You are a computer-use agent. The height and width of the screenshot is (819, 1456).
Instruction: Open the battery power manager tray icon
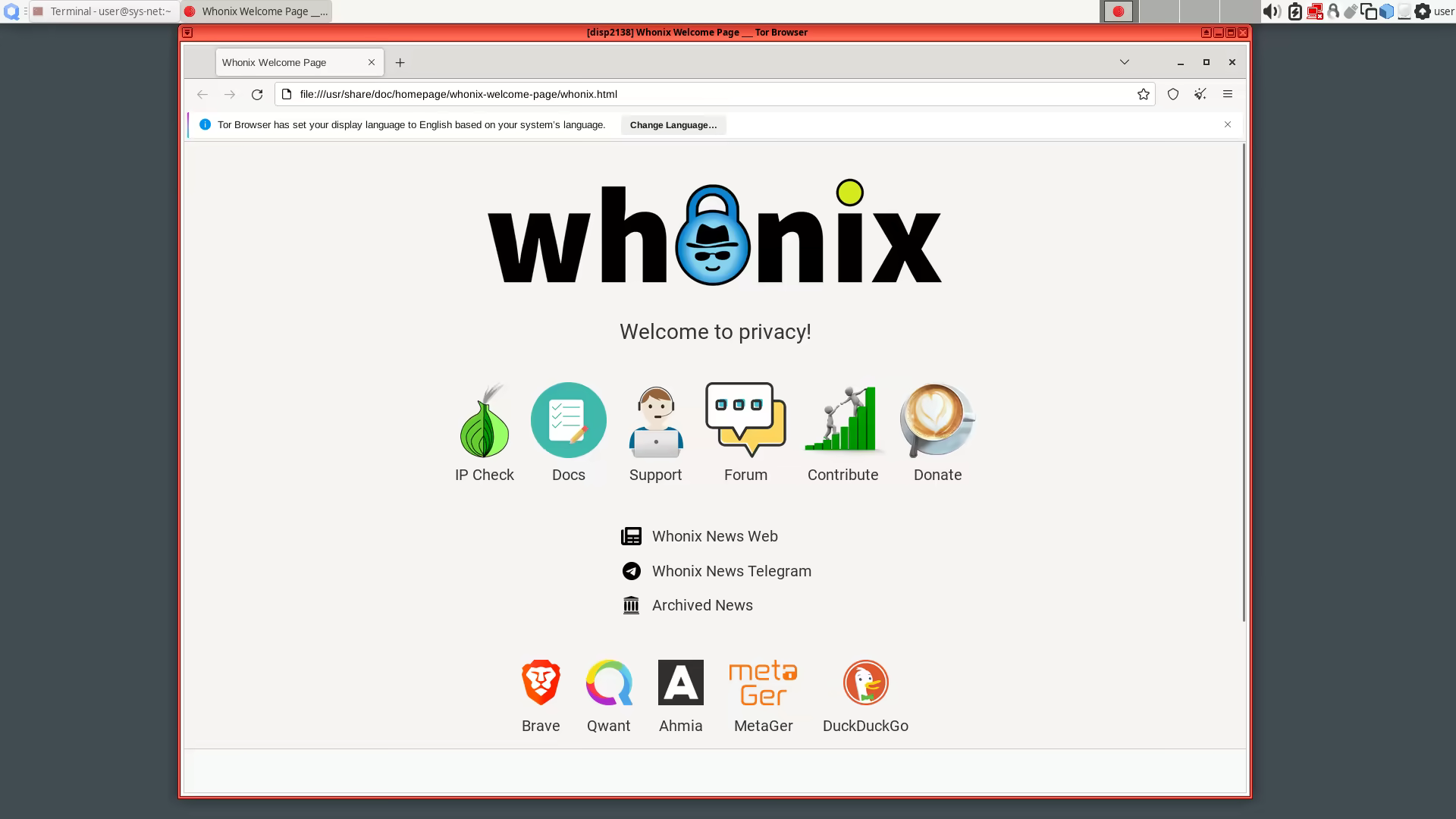[x=1295, y=11]
